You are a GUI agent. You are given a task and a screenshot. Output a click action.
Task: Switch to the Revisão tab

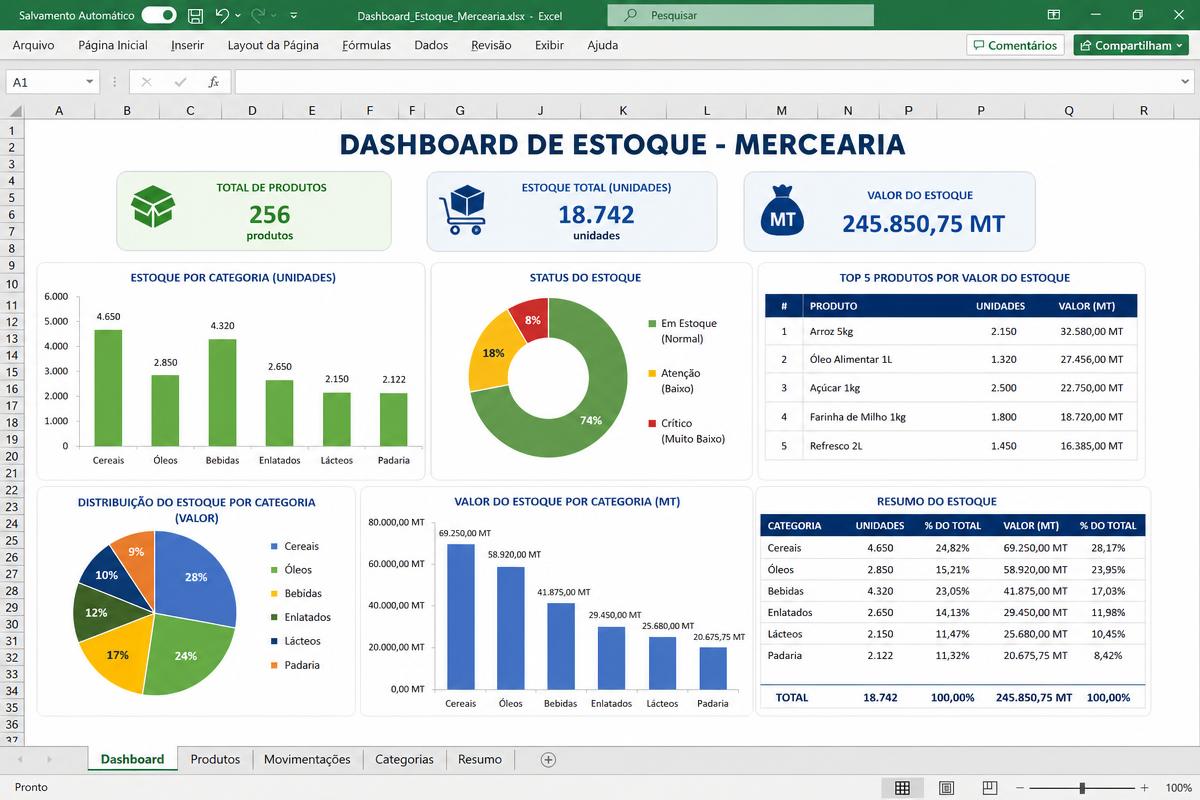click(491, 45)
